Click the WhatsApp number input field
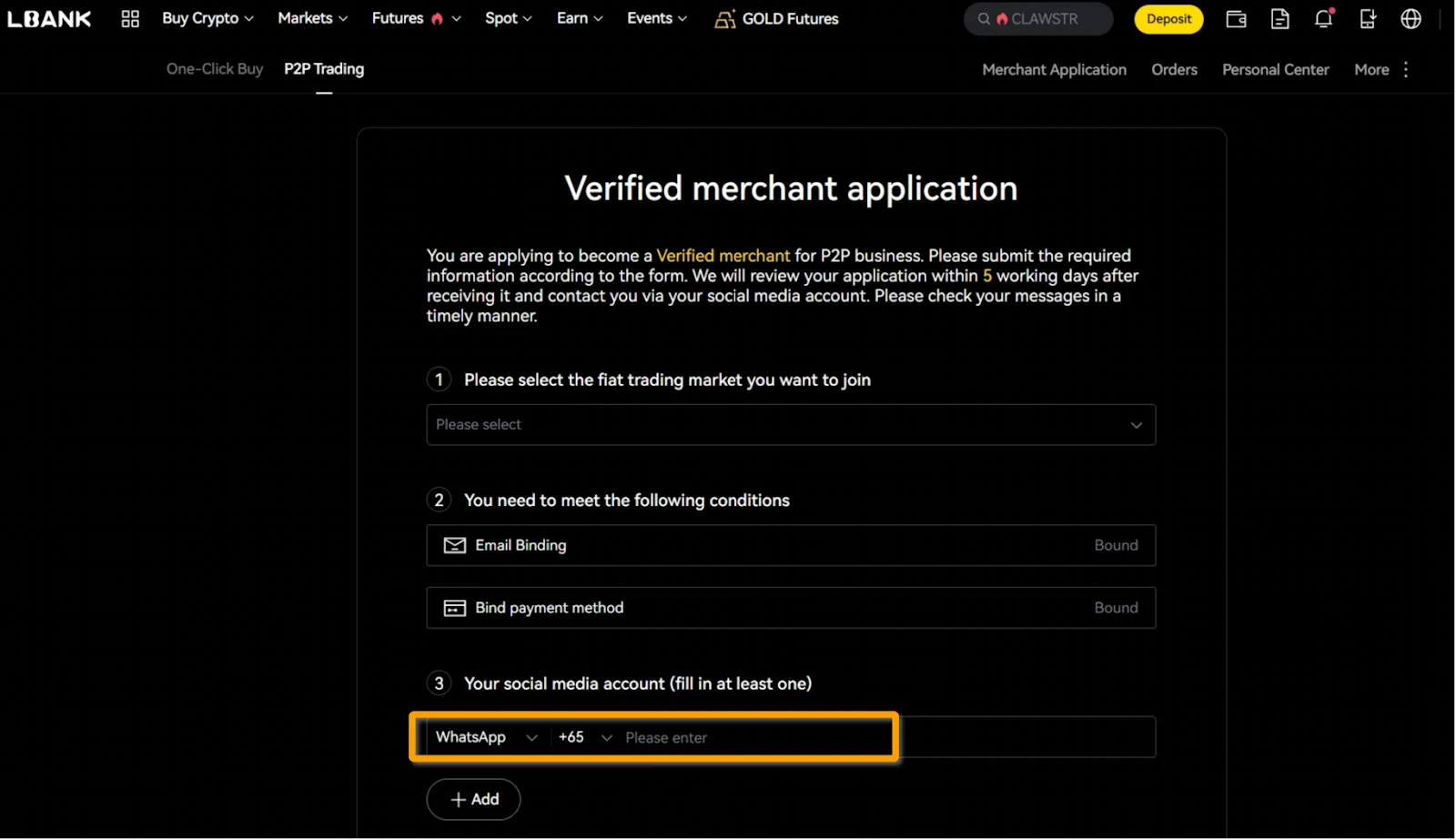 click(755, 737)
